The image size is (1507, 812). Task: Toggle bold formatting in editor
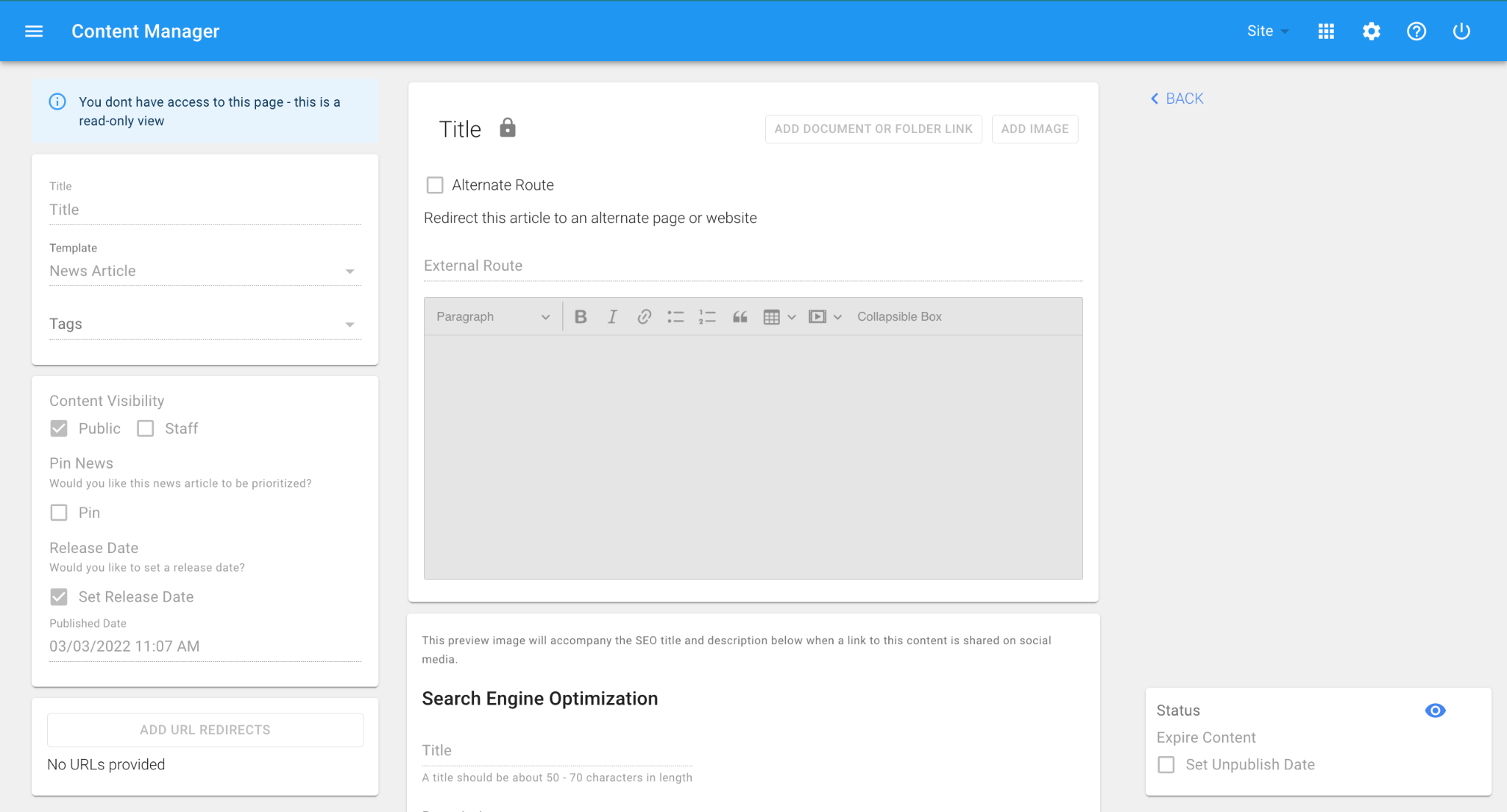coord(581,316)
